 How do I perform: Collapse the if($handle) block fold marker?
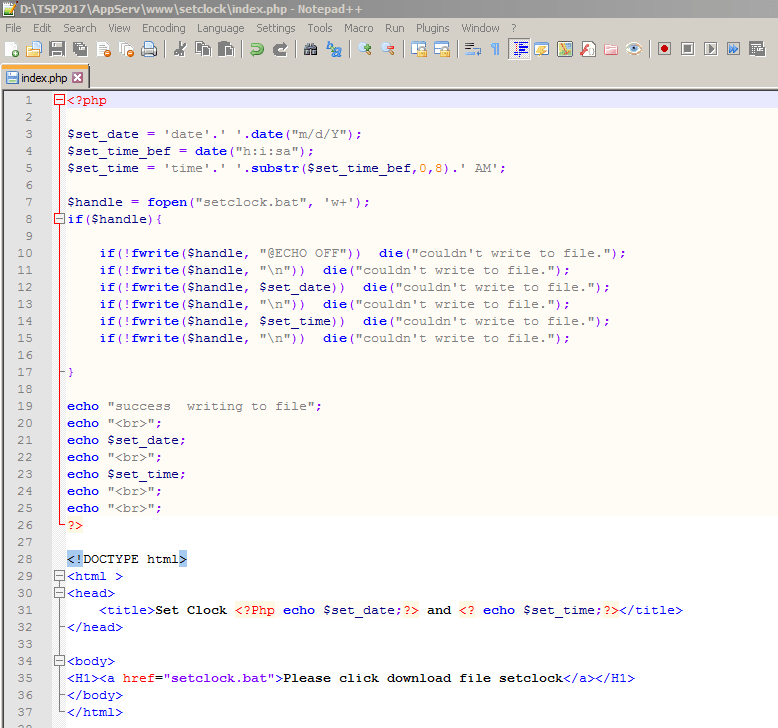[x=58, y=219]
